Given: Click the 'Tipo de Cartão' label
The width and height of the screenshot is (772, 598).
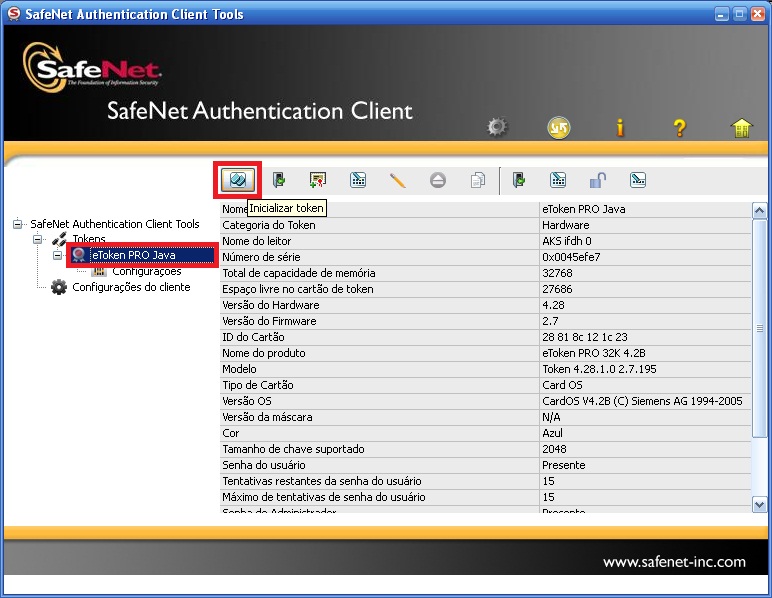Looking at the screenshot, I should [258, 385].
